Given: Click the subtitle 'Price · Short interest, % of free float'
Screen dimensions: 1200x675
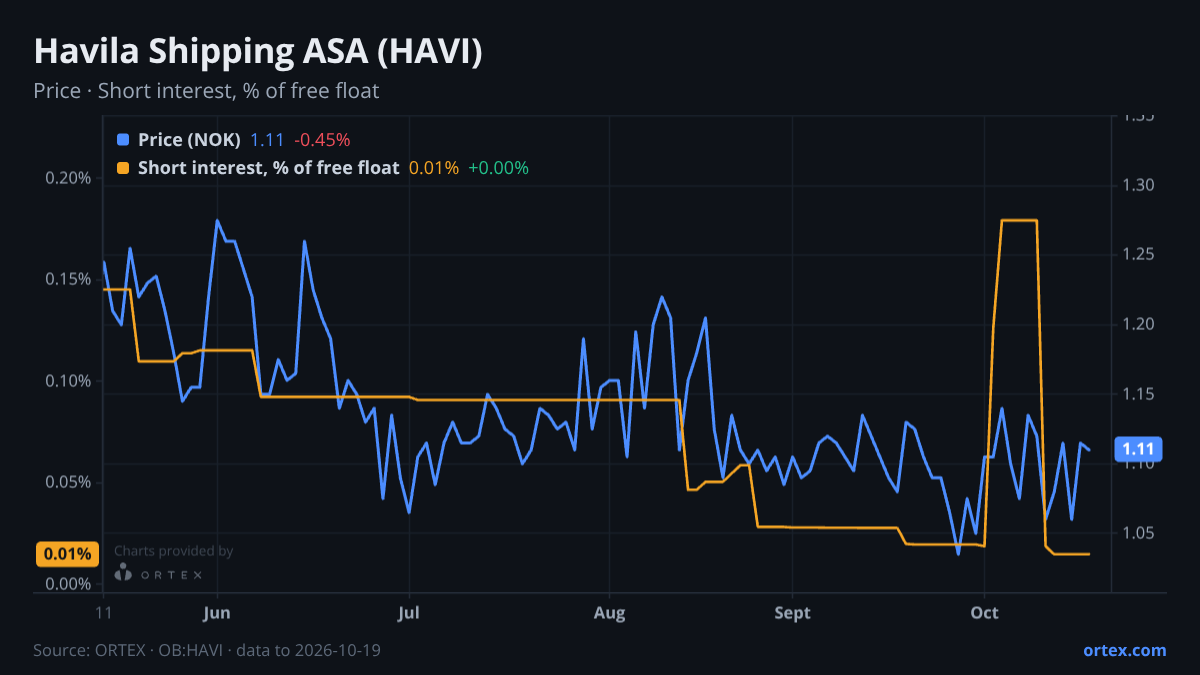Looking at the screenshot, I should (206, 91).
